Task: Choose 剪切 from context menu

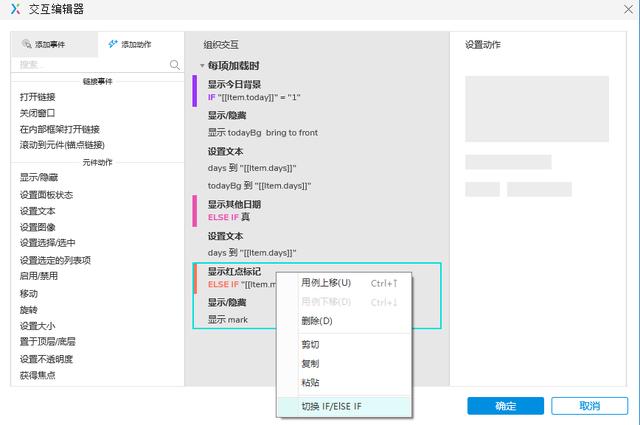Action: coord(344,345)
